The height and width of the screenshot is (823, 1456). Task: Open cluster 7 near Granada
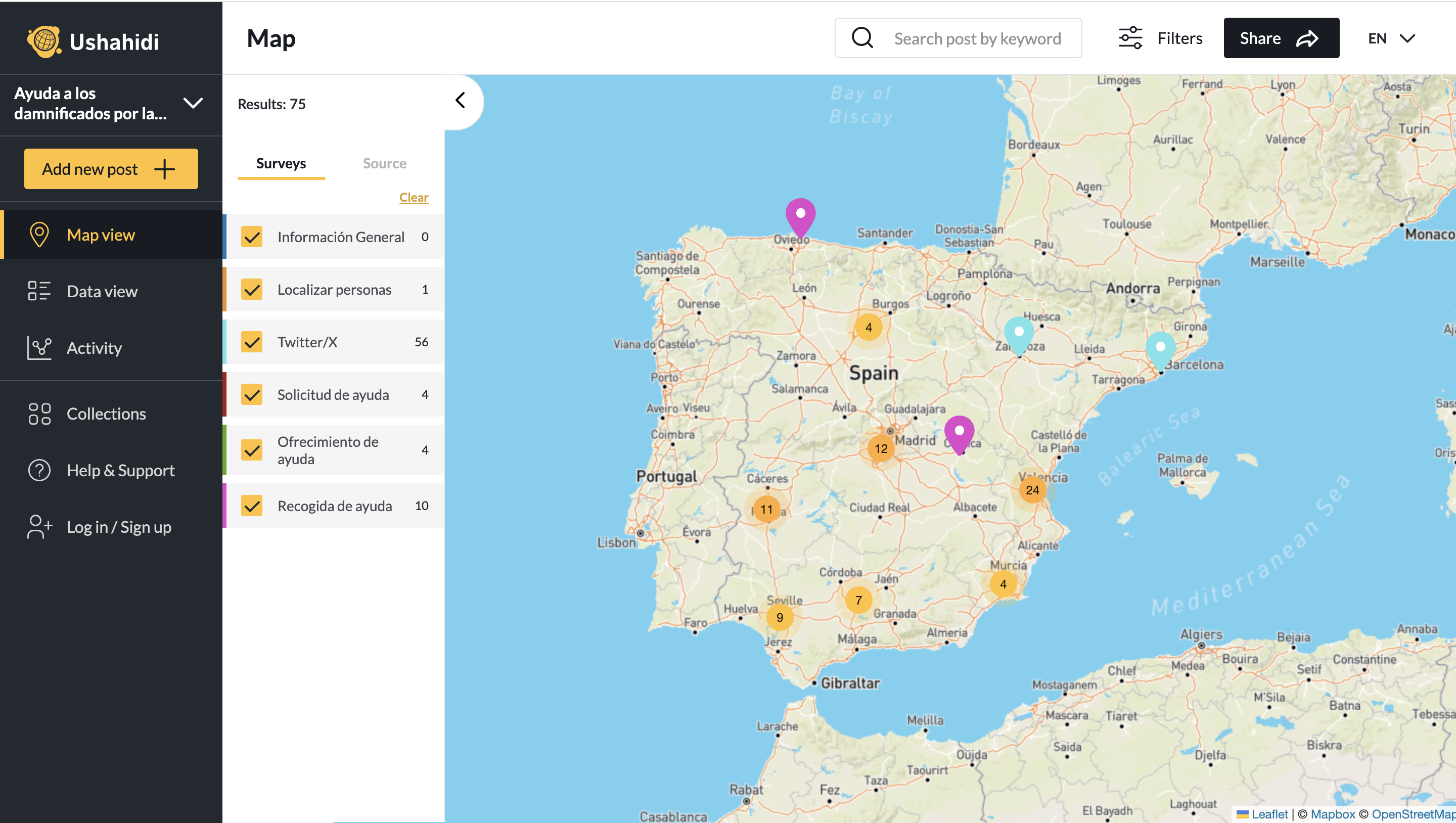pyautogui.click(x=858, y=600)
